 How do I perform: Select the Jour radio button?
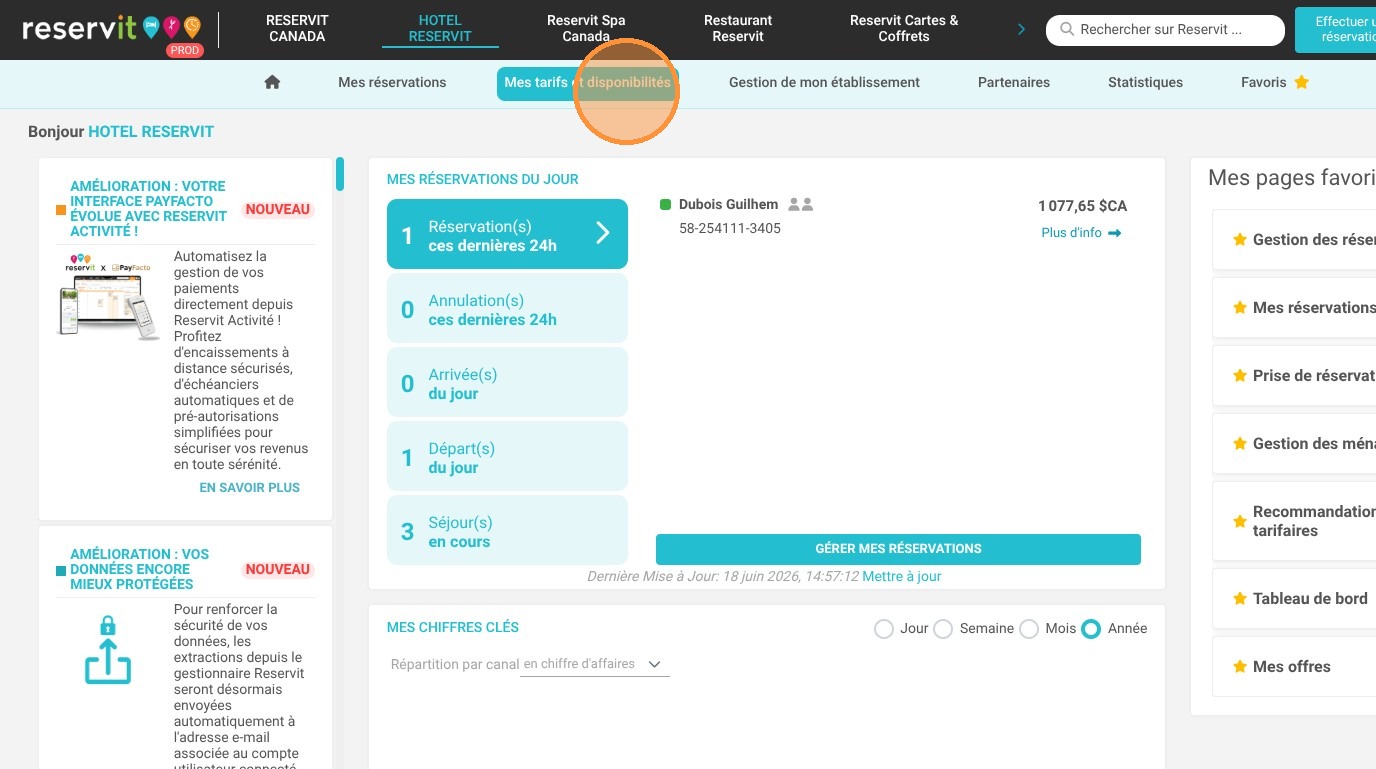coord(884,629)
